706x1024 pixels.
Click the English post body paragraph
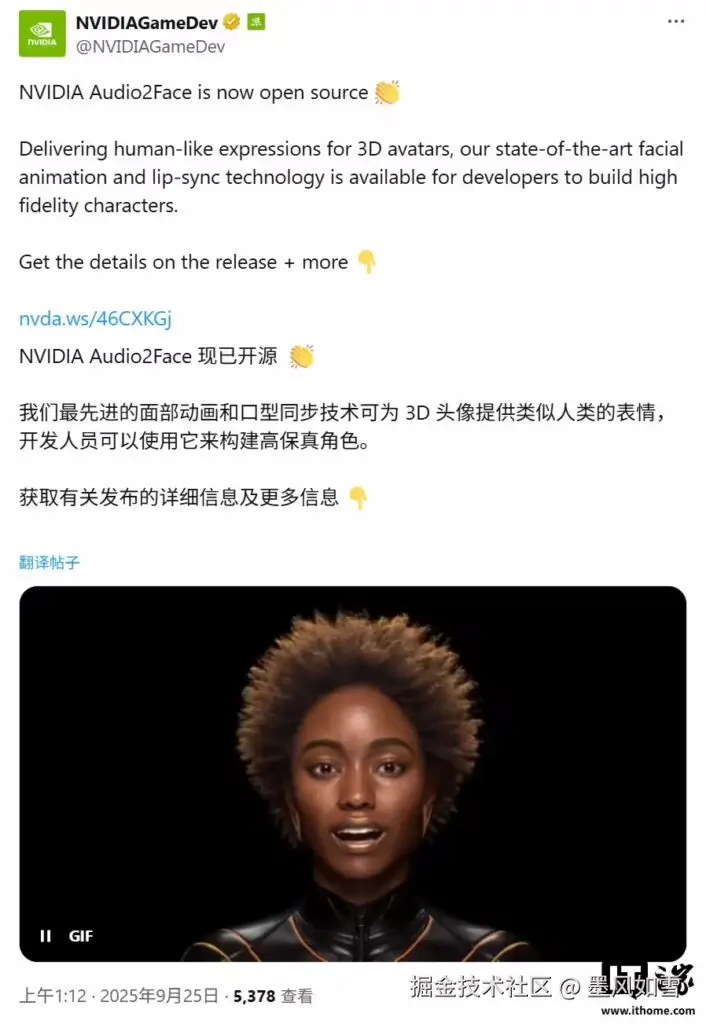coord(351,177)
